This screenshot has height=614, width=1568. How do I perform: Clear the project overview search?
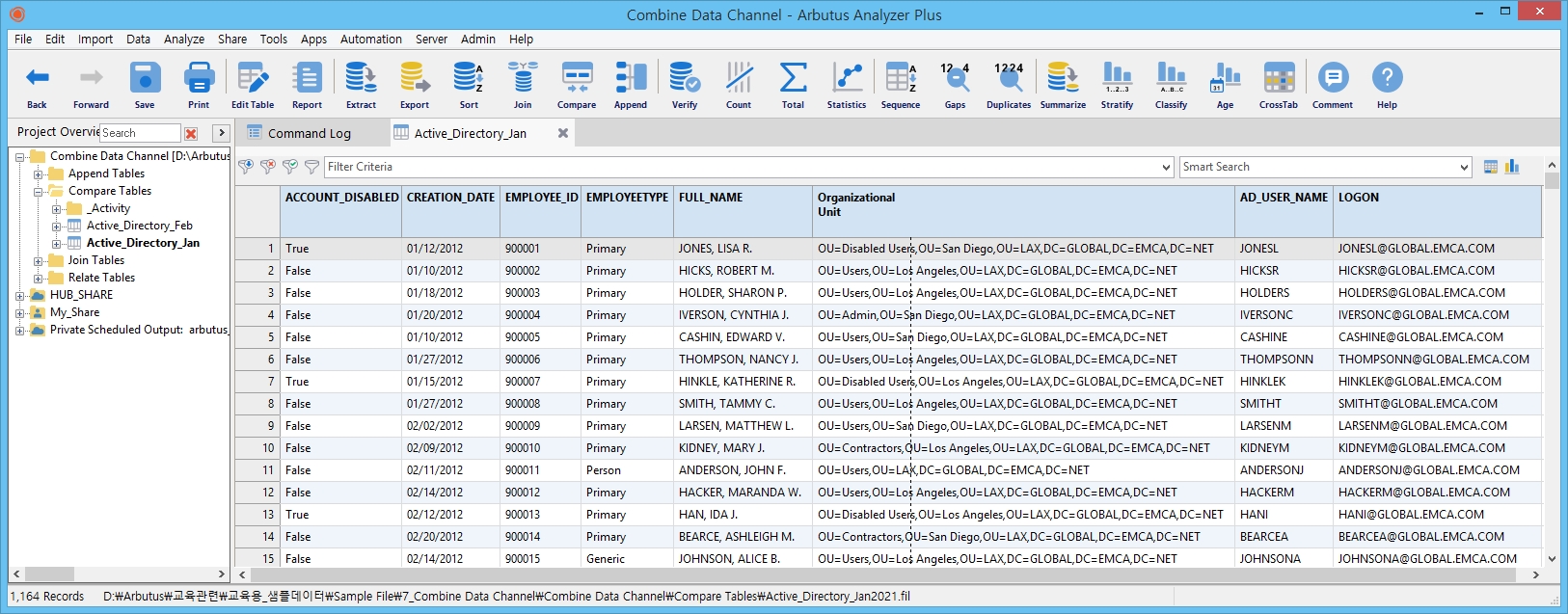pyautogui.click(x=191, y=134)
